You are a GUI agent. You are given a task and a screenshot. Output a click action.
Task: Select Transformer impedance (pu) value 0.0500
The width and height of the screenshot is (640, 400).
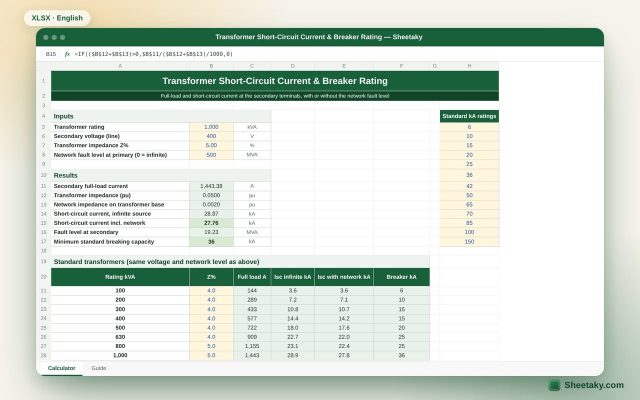coord(211,195)
